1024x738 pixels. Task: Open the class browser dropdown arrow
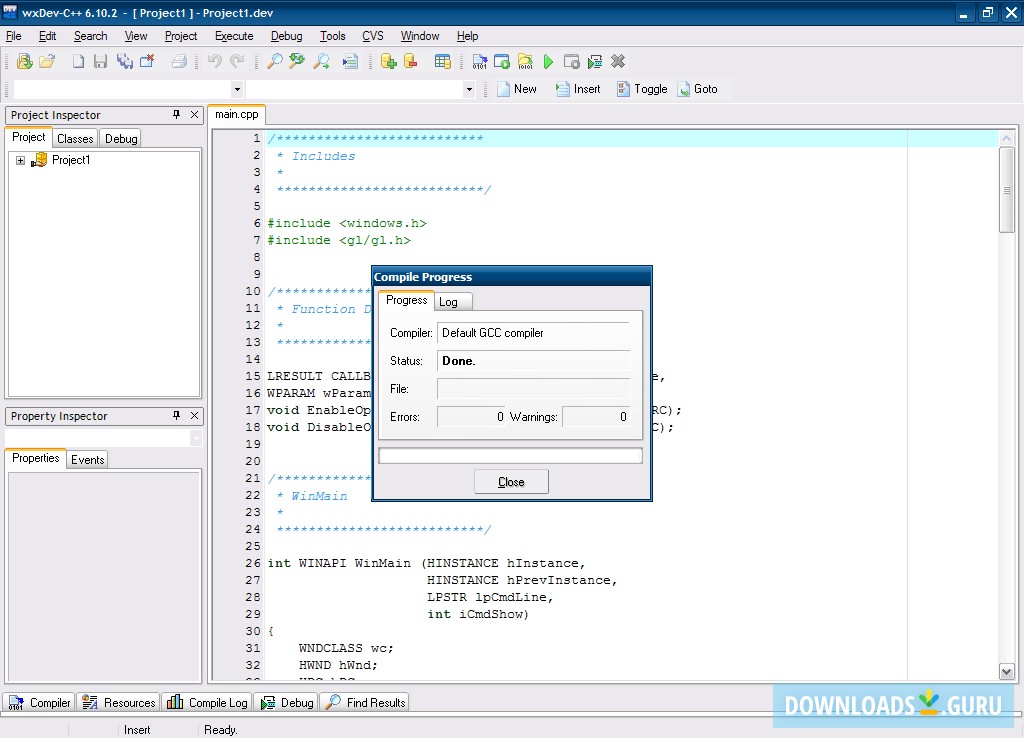click(468, 89)
